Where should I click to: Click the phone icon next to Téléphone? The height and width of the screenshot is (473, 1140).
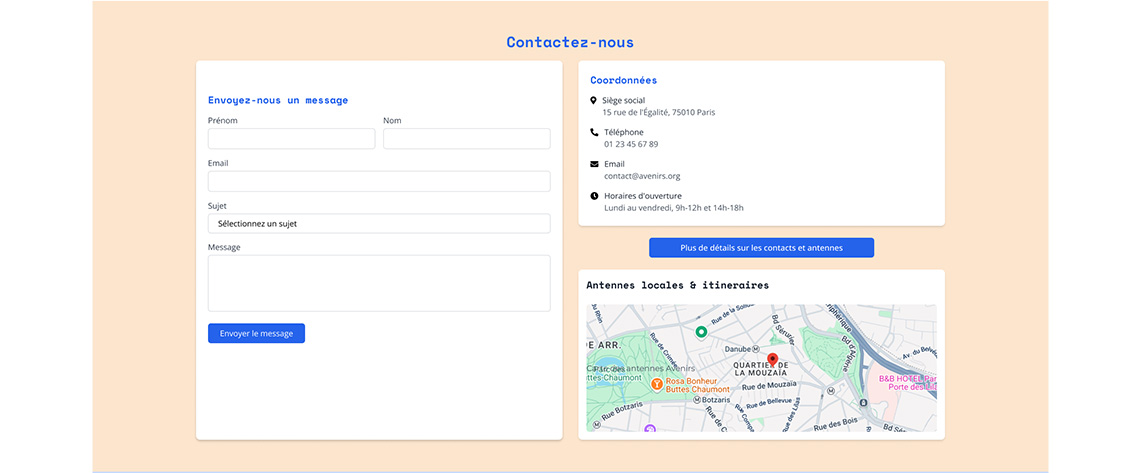pos(594,132)
